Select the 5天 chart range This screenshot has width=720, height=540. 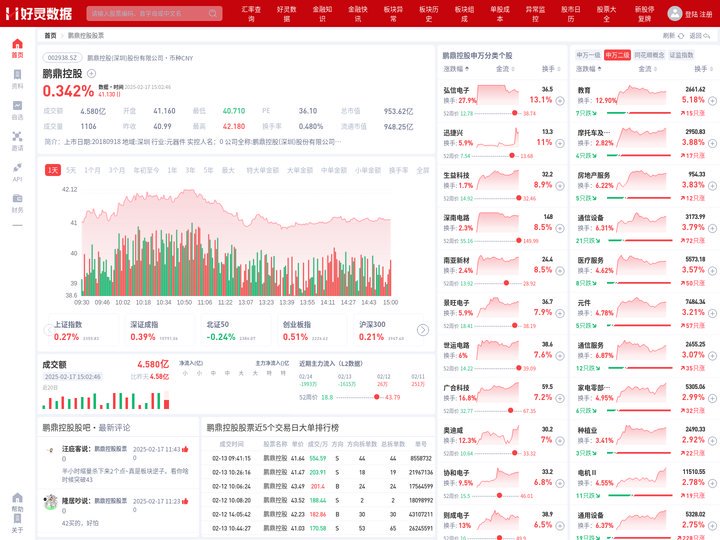pyautogui.click(x=71, y=170)
